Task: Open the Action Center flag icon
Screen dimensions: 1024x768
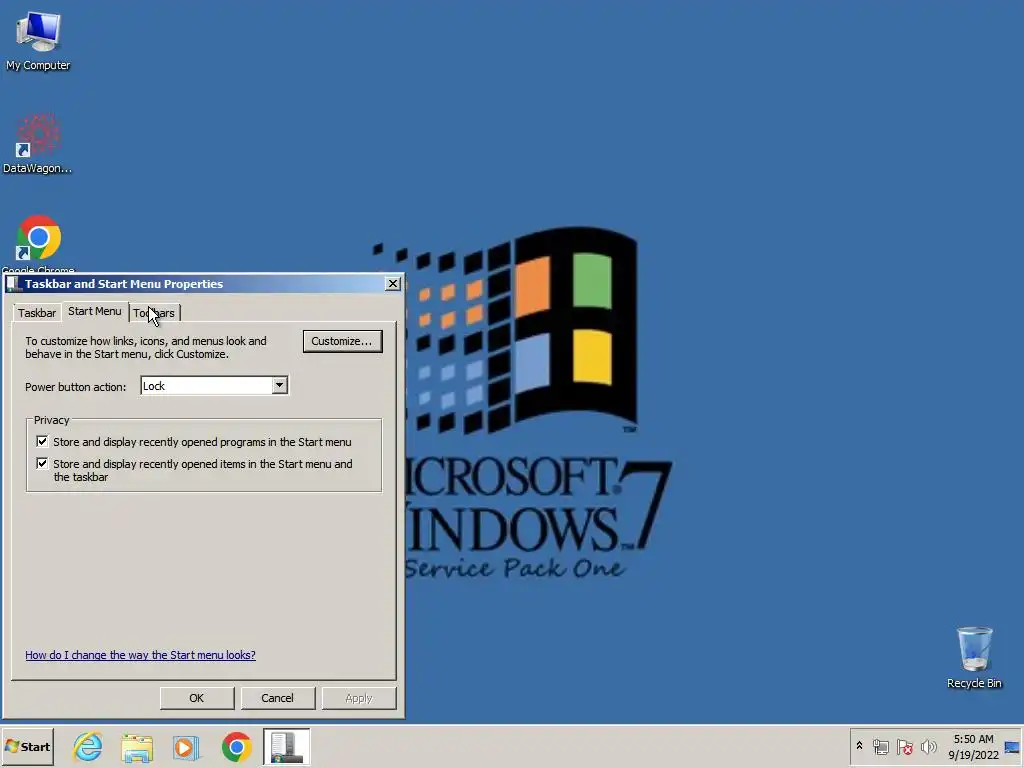Action: pyautogui.click(x=904, y=746)
